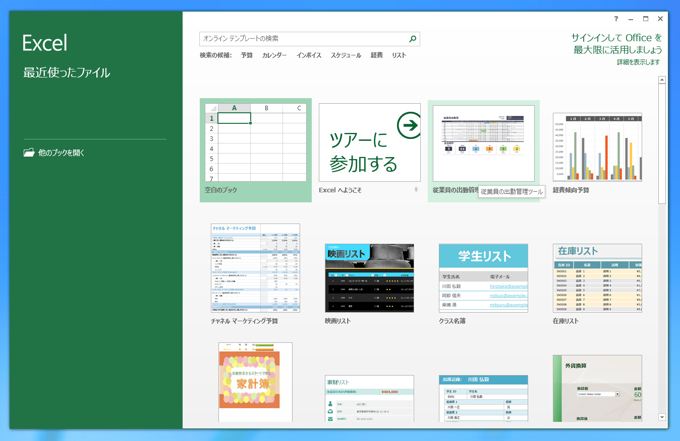Click サインインして Office sign-in text

pyautogui.click(x=616, y=43)
